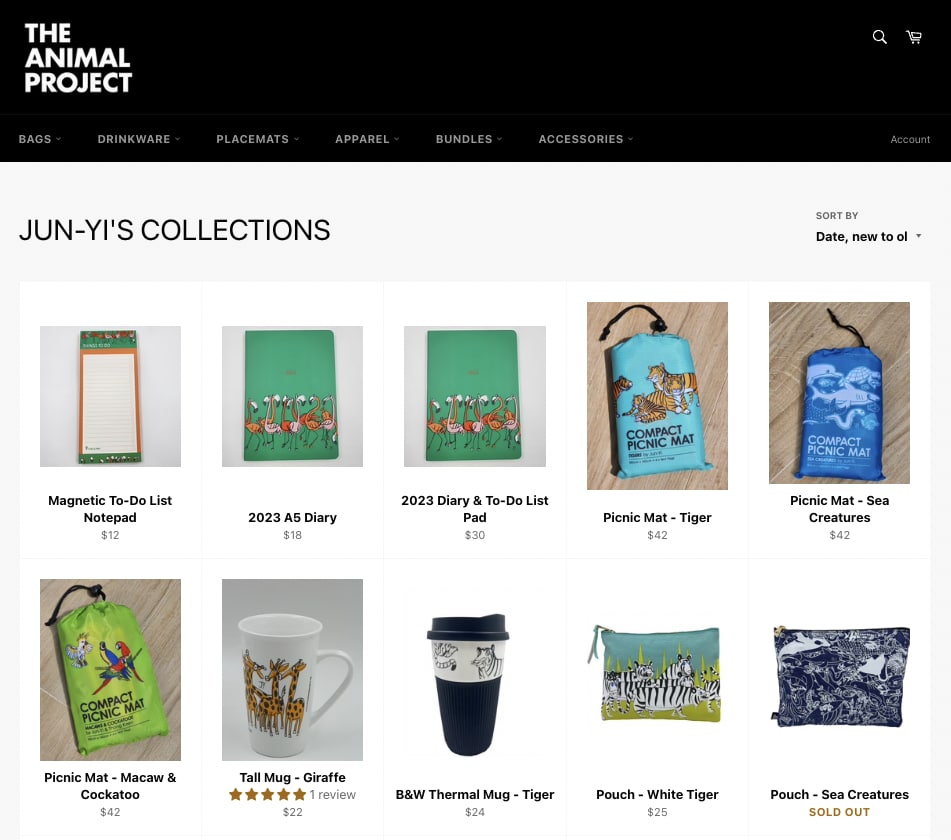Screen dimensions: 951x840
Task: Open the Tall Mug Giraffe star rating
Action: tap(267, 795)
